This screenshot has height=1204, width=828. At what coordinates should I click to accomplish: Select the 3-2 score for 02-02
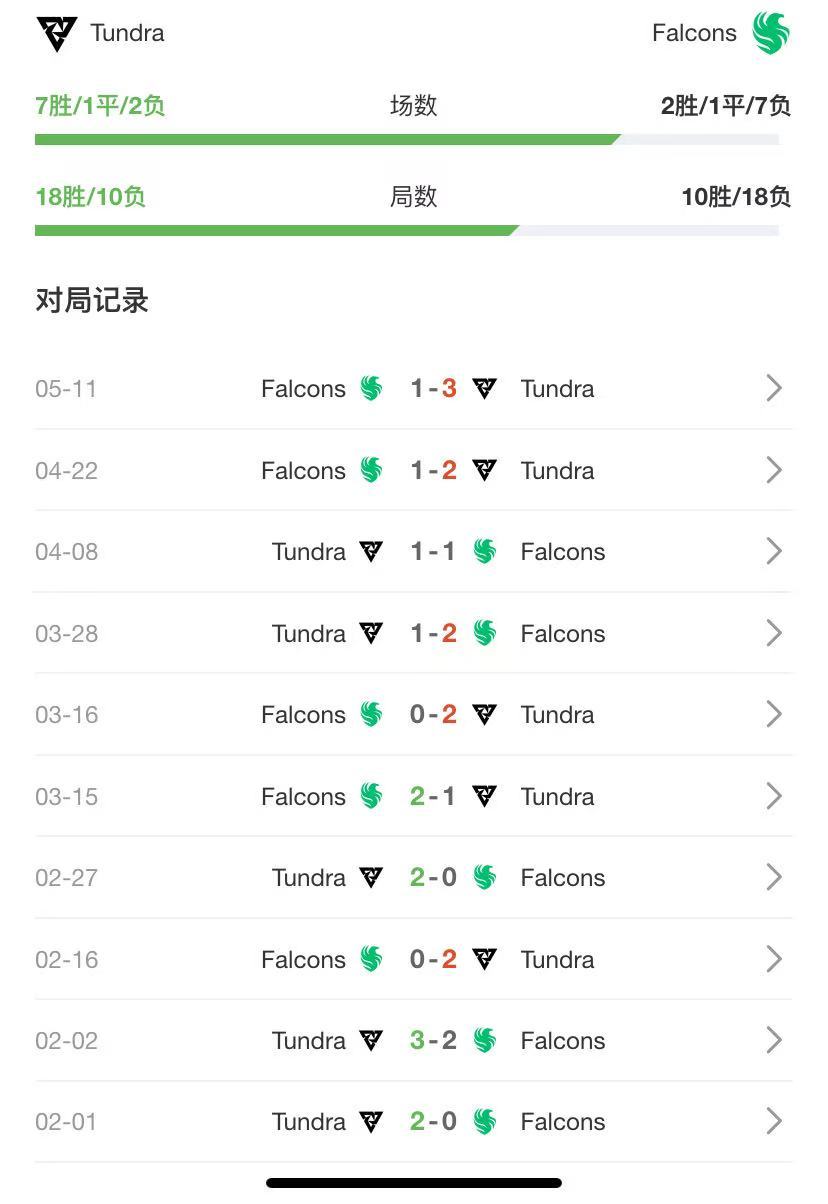coord(433,1040)
